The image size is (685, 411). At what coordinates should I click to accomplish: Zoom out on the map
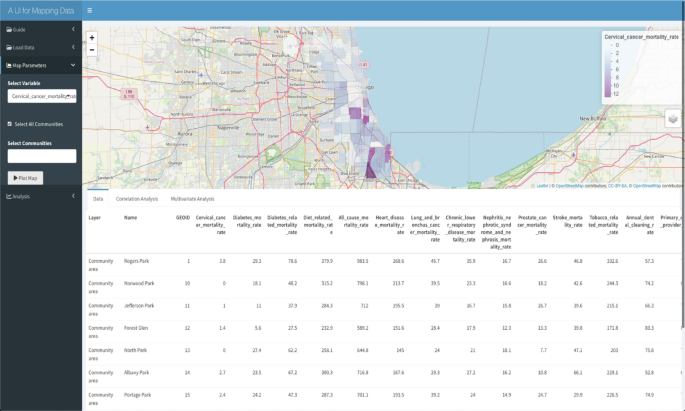click(x=92, y=50)
